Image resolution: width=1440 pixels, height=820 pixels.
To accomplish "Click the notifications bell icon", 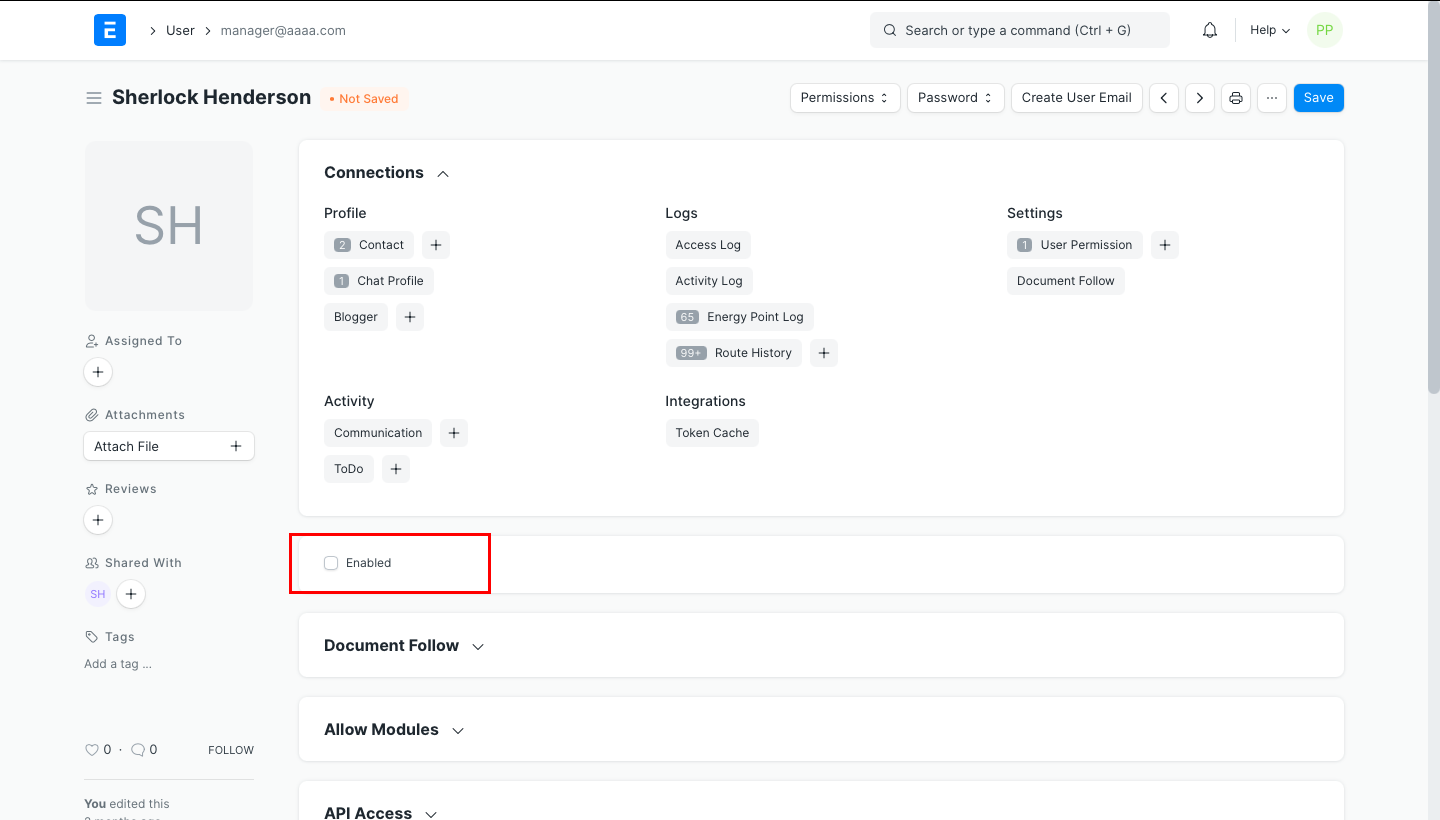I will click(1210, 30).
